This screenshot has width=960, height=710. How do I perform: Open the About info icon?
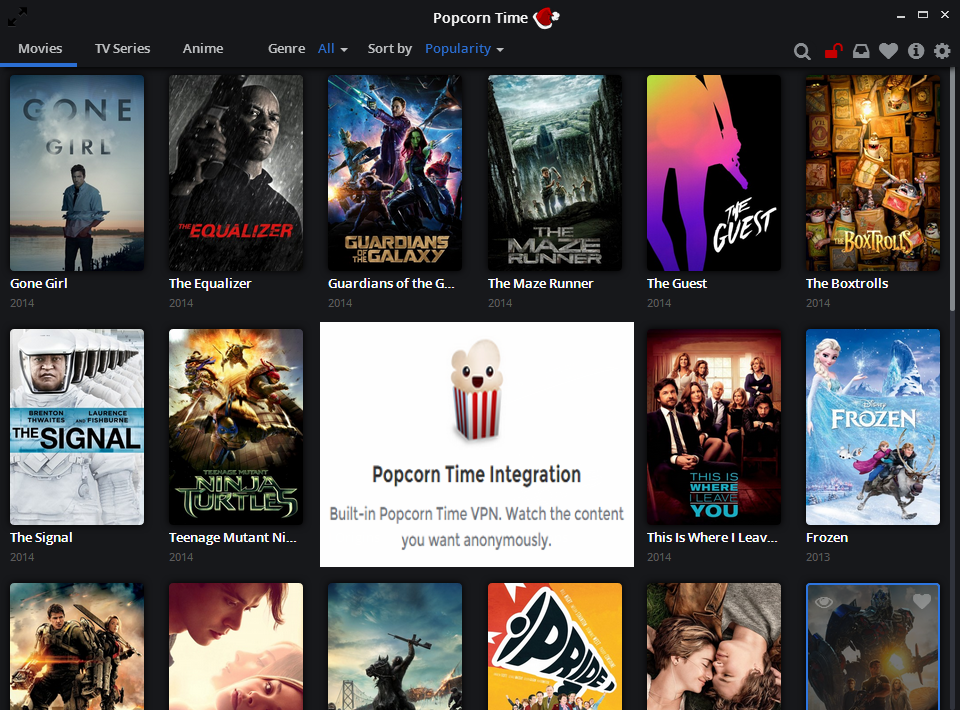916,51
